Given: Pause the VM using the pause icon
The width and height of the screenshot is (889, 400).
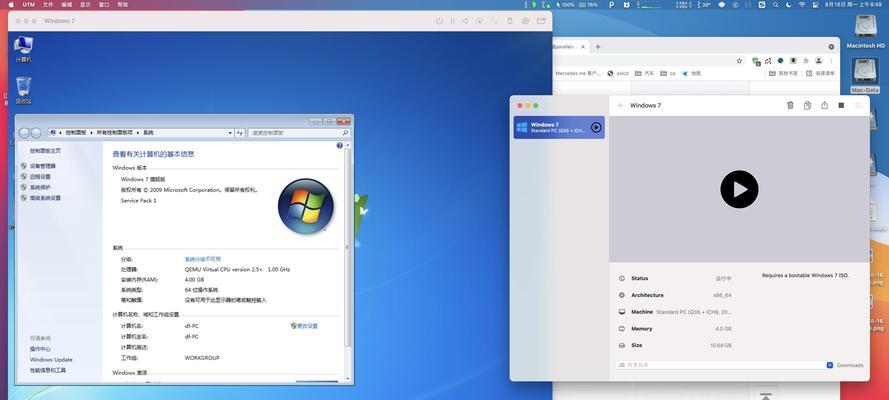Looking at the screenshot, I should point(452,21).
